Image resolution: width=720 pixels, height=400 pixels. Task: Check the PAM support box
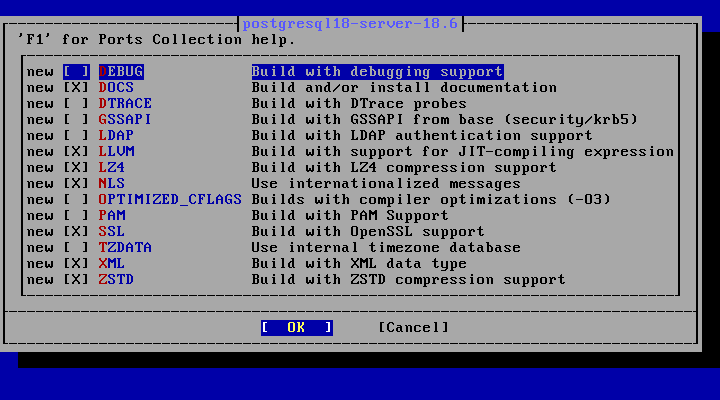click(x=76, y=216)
